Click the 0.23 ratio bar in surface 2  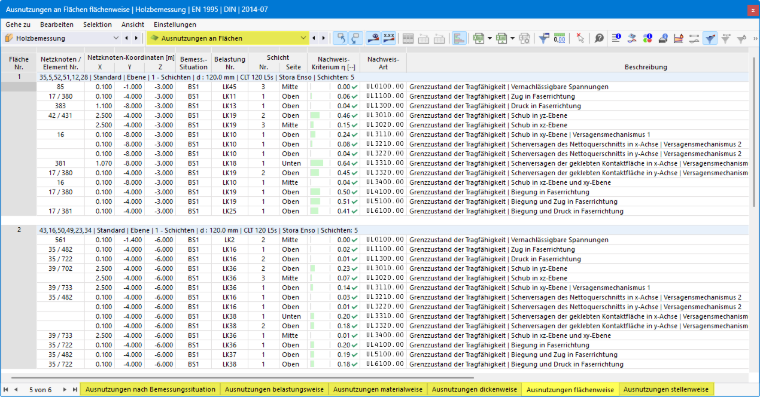(x=313, y=269)
